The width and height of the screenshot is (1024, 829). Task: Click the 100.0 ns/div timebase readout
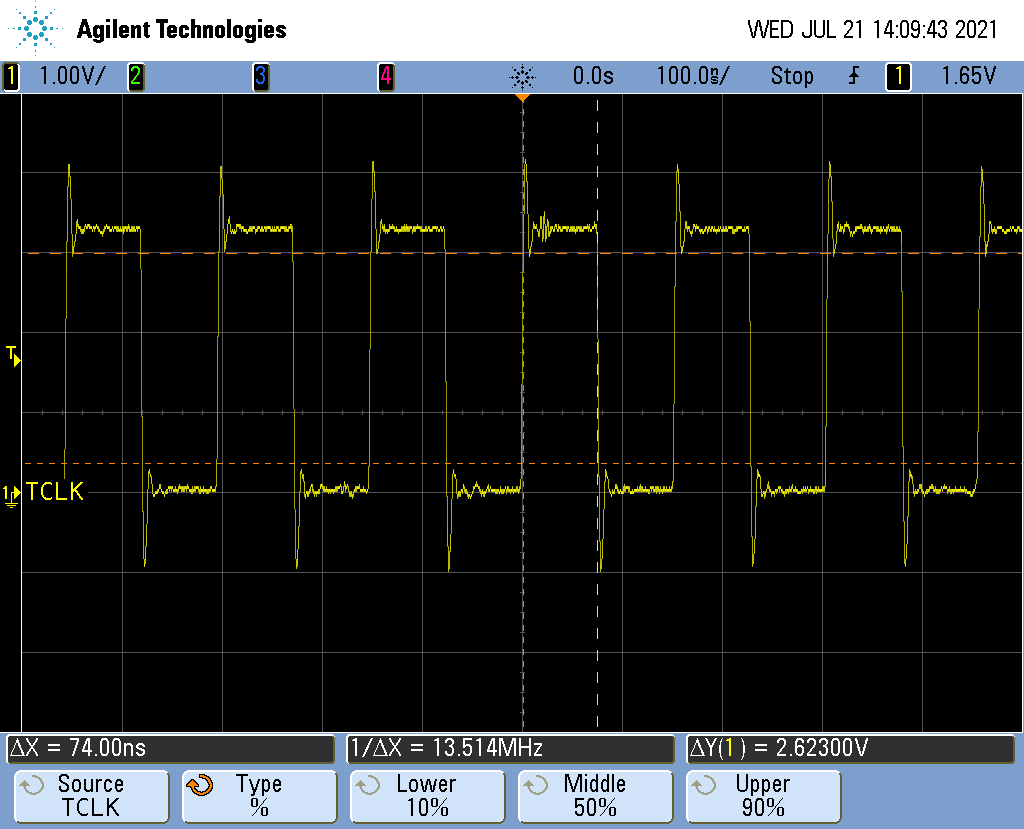click(692, 76)
